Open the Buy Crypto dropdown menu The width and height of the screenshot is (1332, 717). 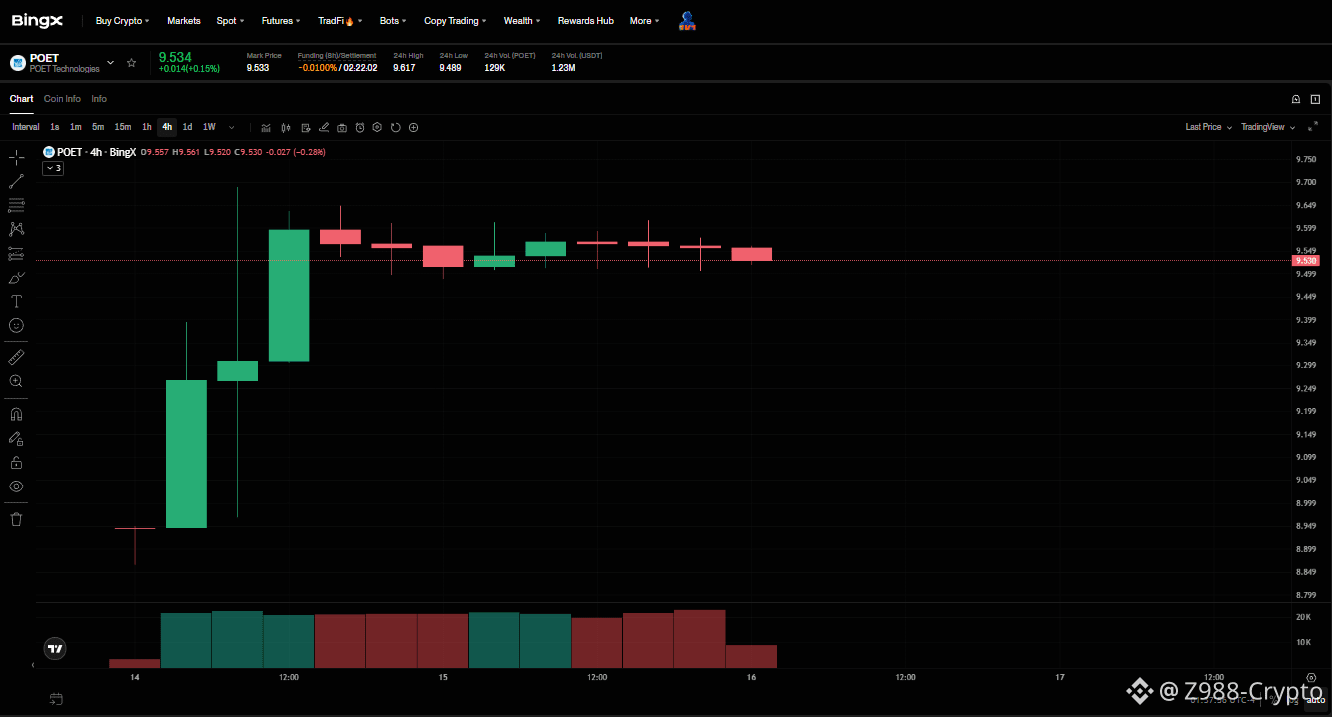pyautogui.click(x=122, y=20)
